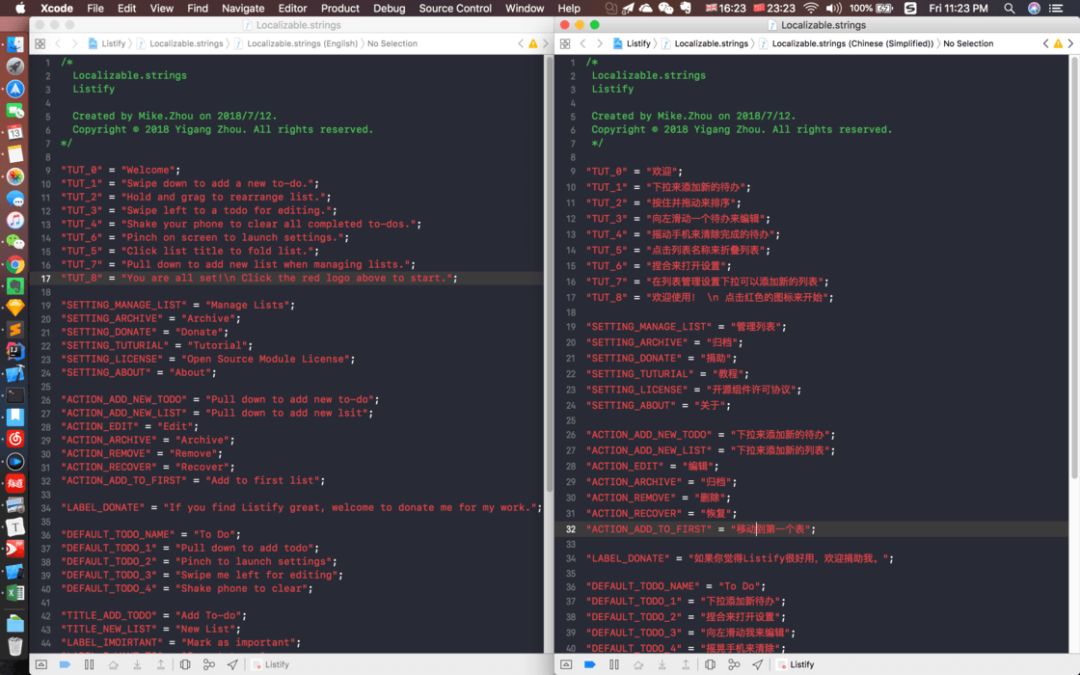Go forward in right window jump bar
Screen dimensions: 1080x675
coord(599,43)
